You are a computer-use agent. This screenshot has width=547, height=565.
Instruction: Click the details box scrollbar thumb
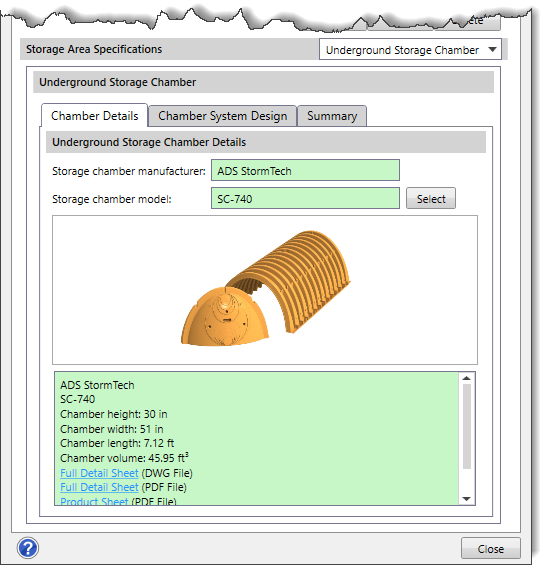[x=467, y=426]
